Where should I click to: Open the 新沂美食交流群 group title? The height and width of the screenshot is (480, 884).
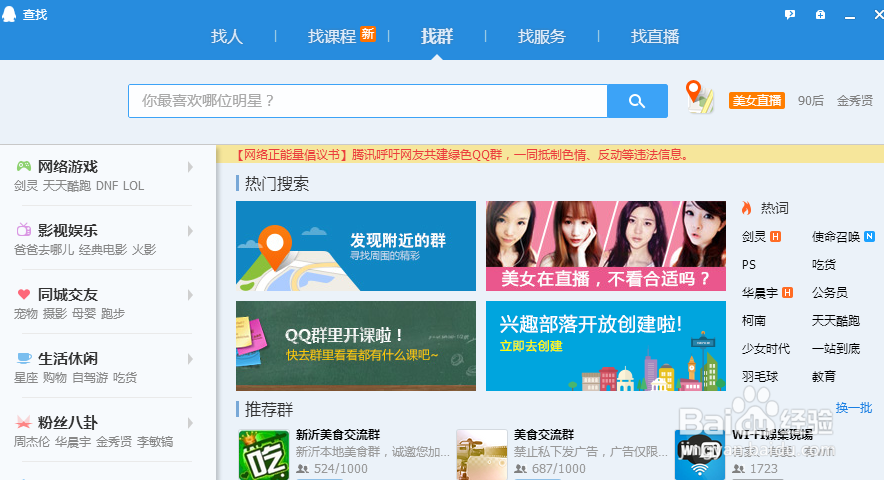[x=338, y=435]
